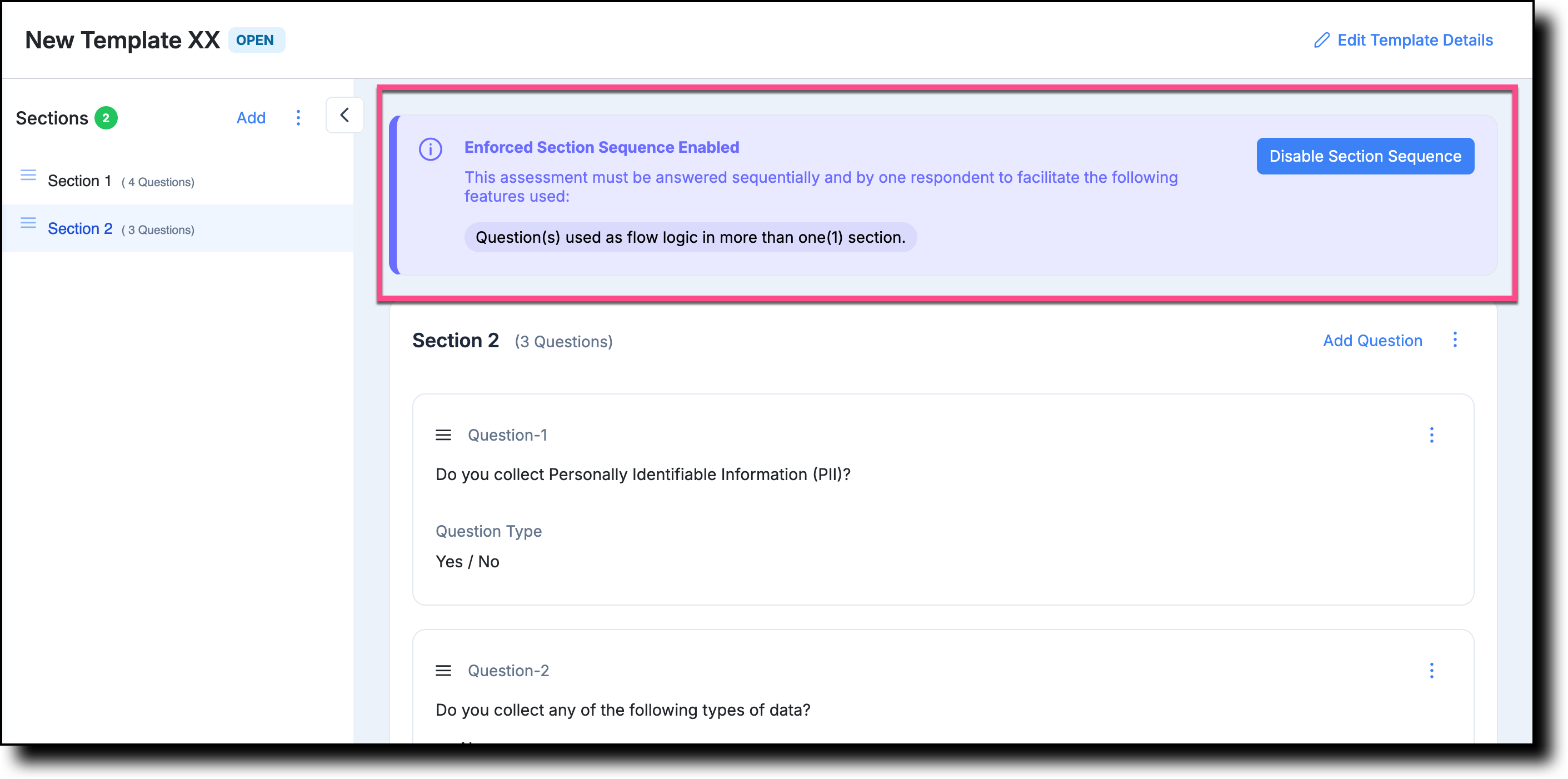Add a new section using Add

coord(251,117)
